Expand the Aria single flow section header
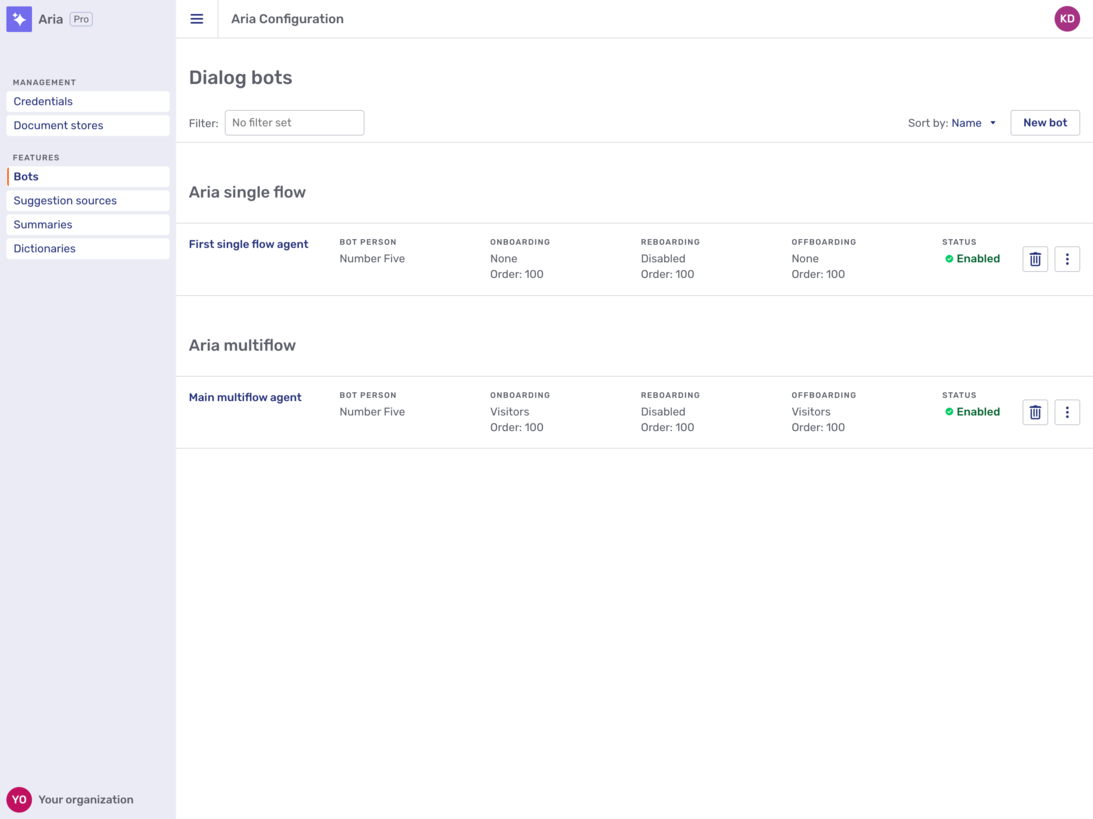 [246, 192]
